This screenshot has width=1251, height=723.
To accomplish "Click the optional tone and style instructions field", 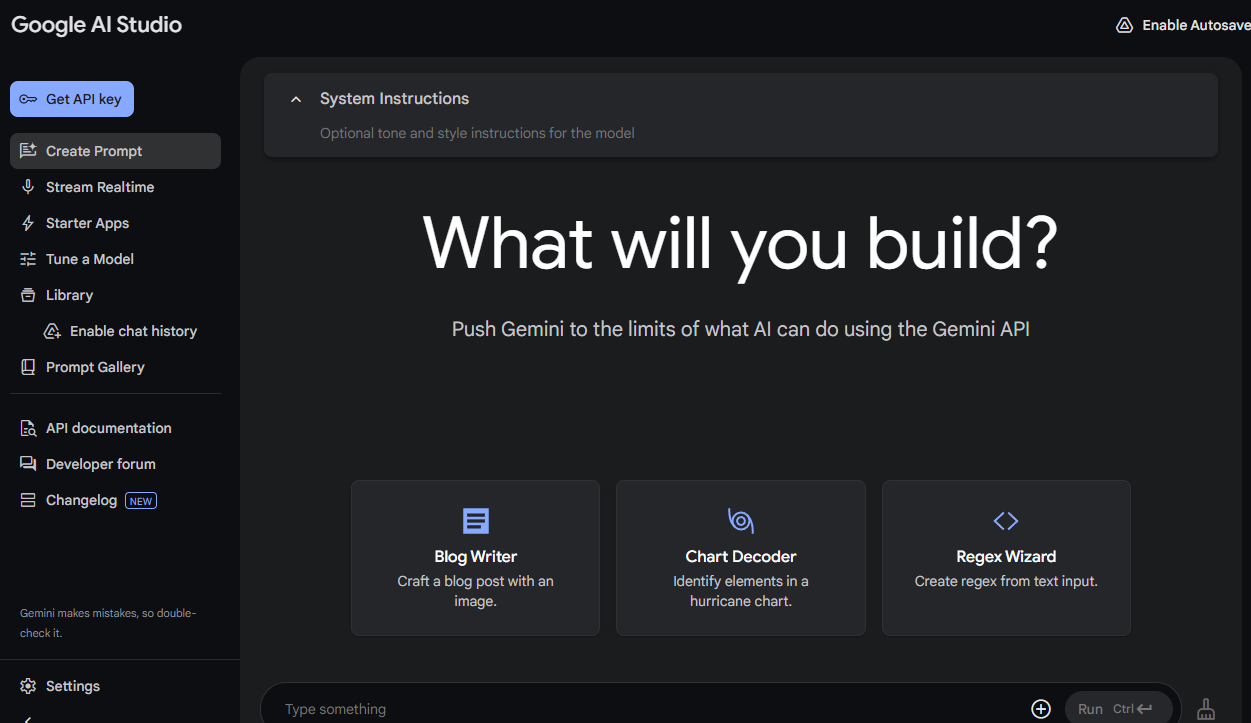I will pos(477,133).
